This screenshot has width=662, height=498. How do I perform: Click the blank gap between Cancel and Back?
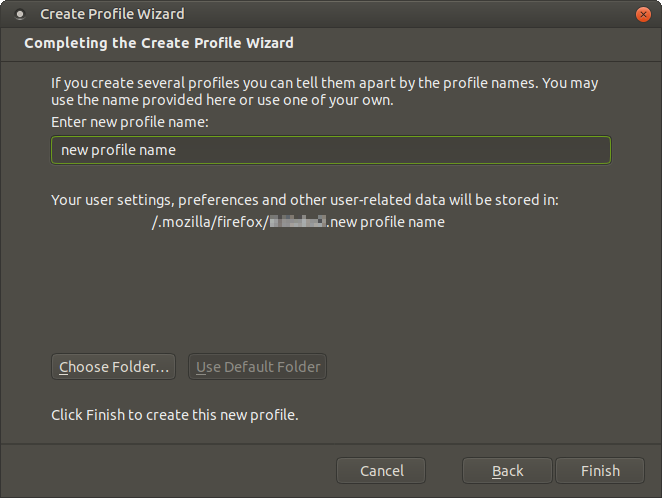coord(444,471)
